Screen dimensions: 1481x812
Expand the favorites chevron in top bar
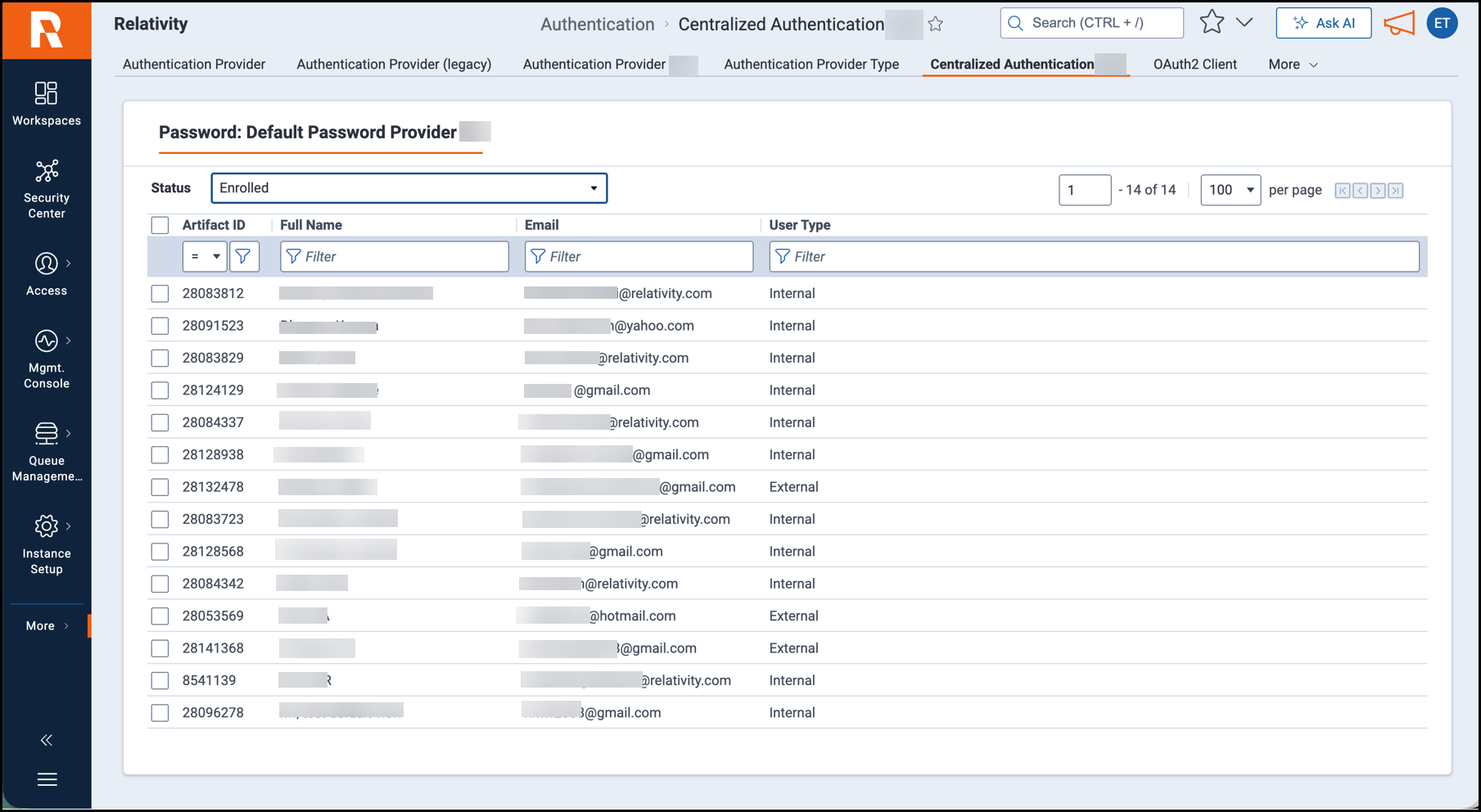pyautogui.click(x=1244, y=23)
